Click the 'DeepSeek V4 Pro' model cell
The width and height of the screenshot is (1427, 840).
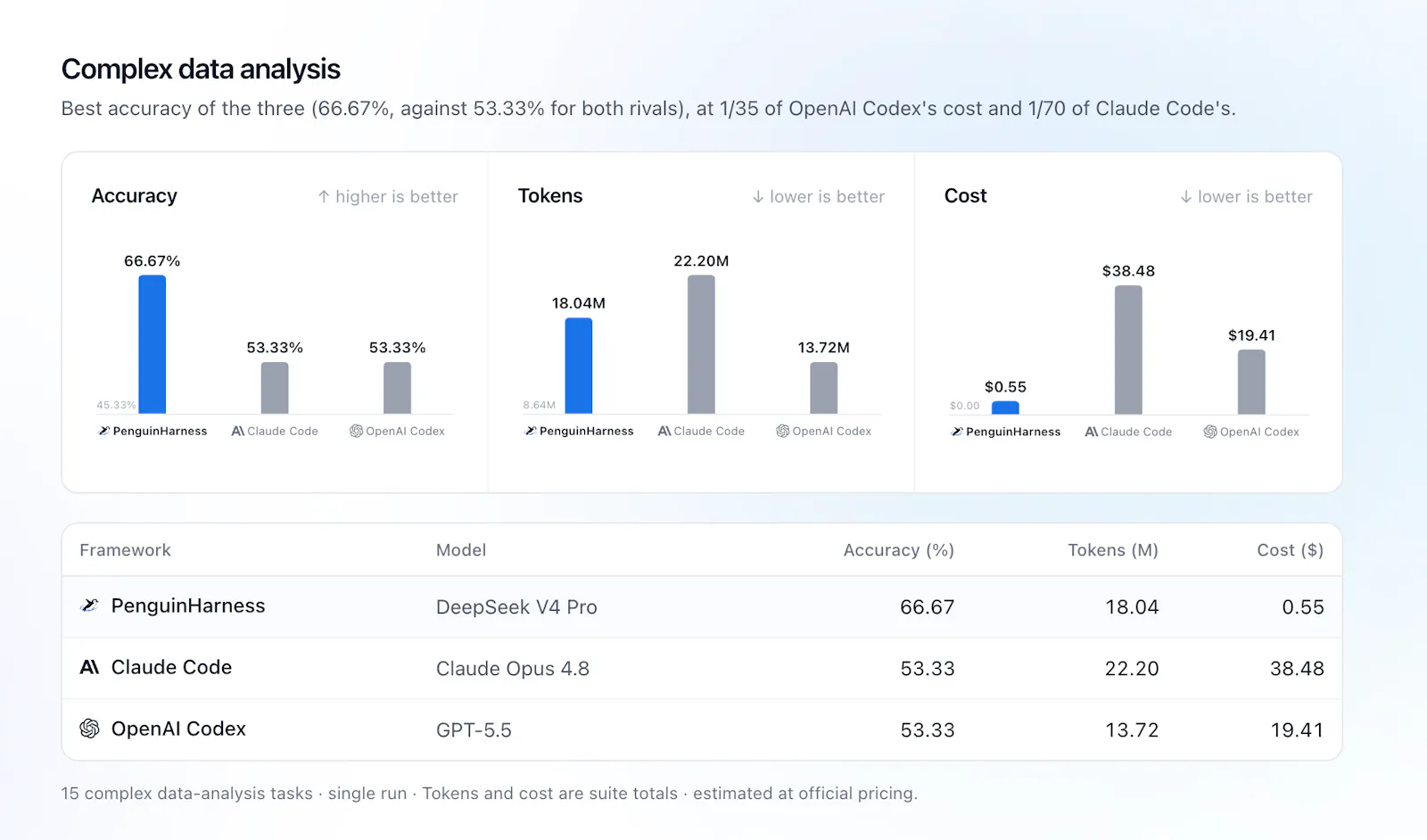[516, 607]
